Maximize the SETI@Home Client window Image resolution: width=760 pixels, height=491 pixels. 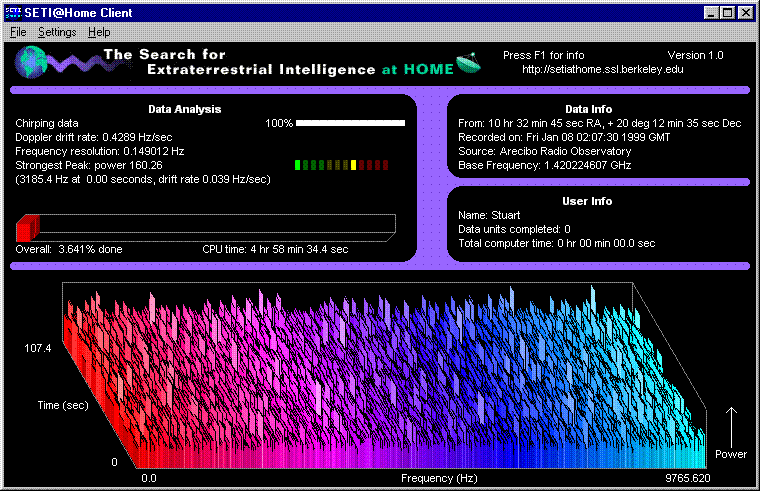click(x=728, y=13)
